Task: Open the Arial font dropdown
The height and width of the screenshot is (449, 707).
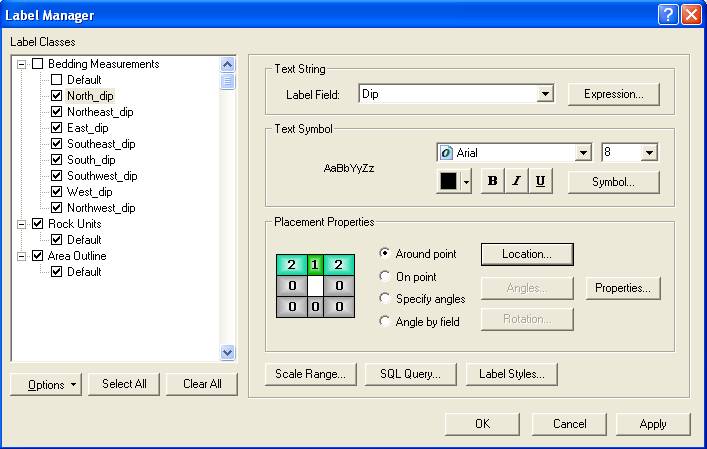Action: [583, 153]
